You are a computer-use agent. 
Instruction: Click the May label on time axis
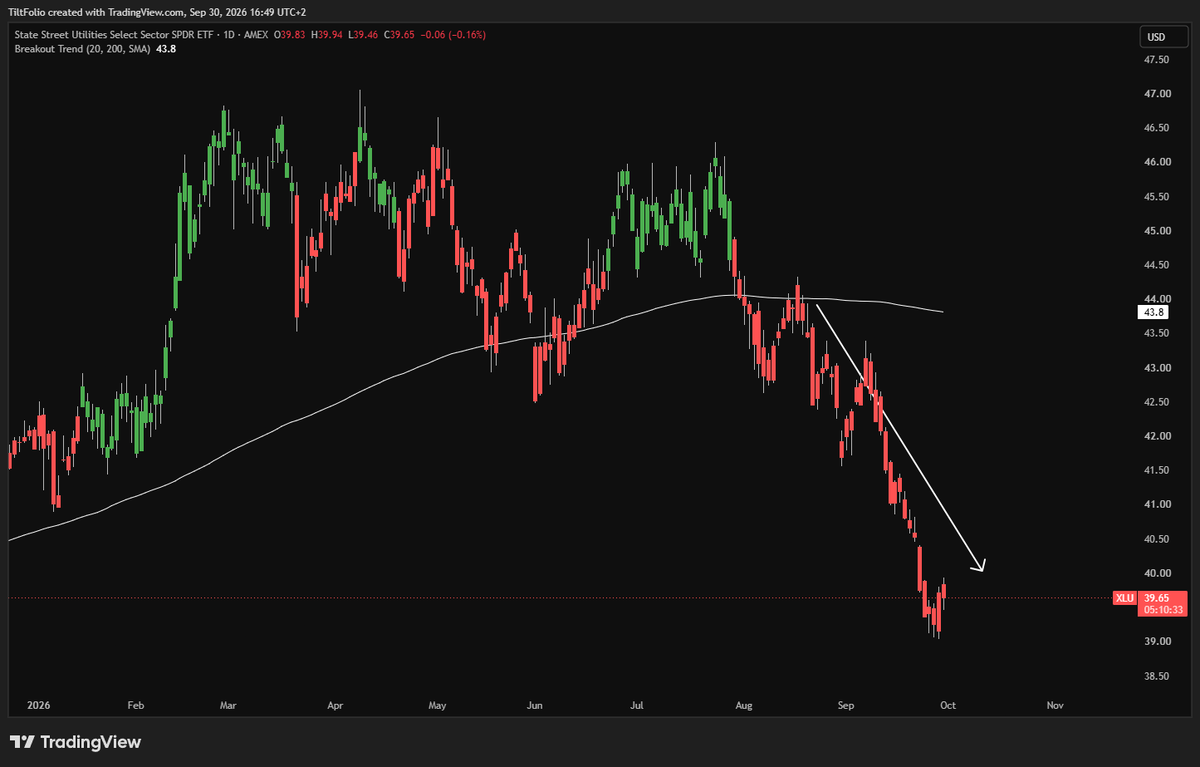point(437,705)
